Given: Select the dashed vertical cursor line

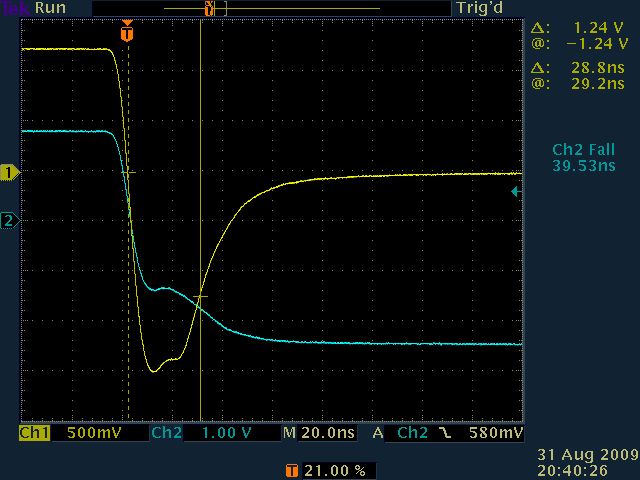Looking at the screenshot, I should 128,300.
